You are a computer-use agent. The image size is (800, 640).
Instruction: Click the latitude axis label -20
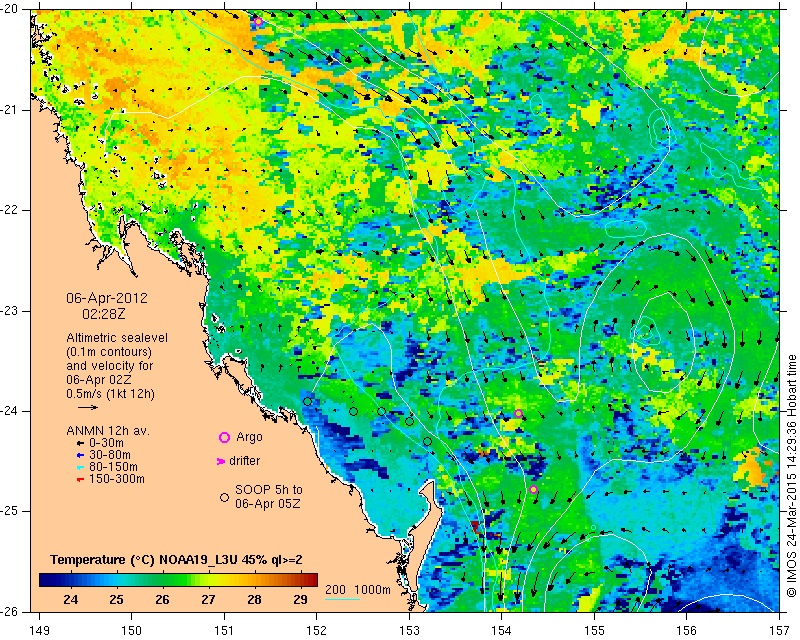(11, 10)
